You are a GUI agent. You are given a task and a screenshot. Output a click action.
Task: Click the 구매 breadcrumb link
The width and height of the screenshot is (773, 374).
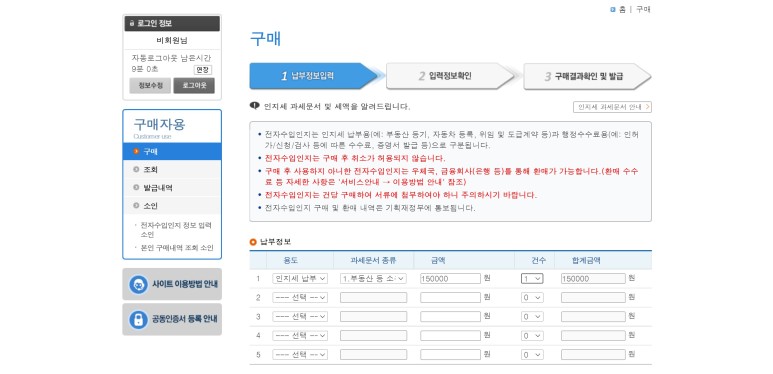[643, 9]
